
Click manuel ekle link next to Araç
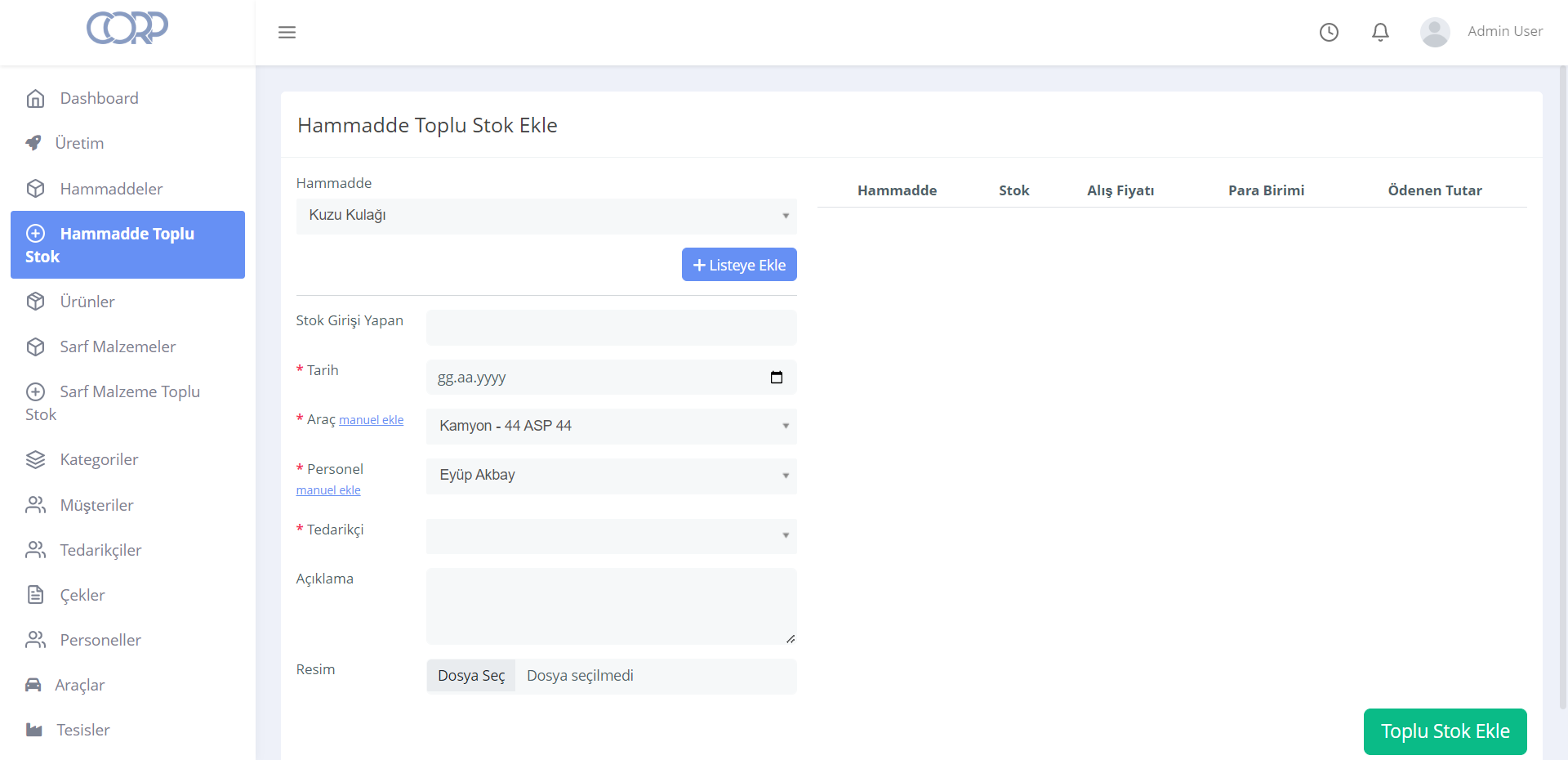tap(371, 420)
